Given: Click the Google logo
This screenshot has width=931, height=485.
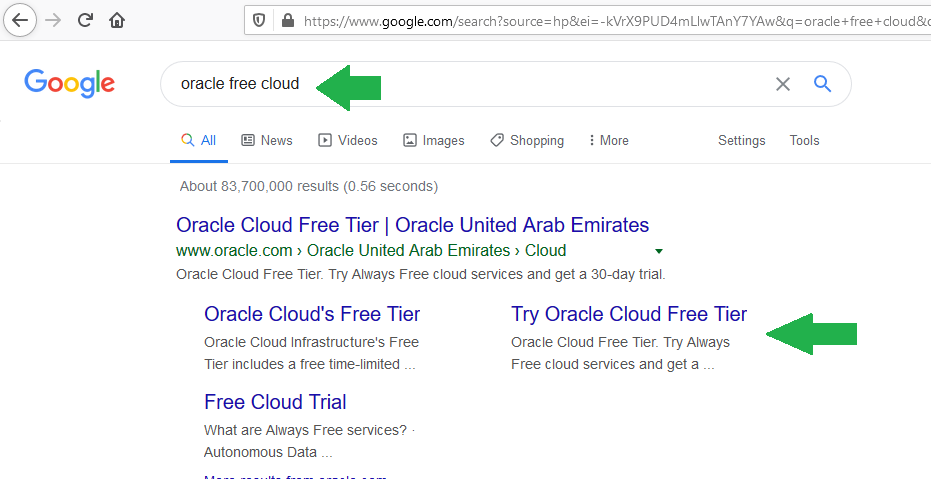Looking at the screenshot, I should click(69, 83).
